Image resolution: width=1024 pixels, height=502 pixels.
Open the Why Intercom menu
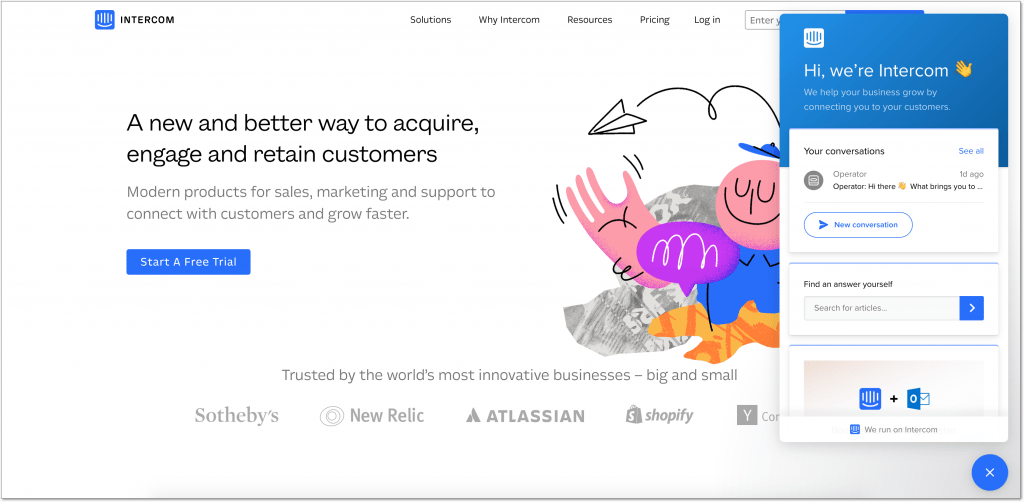[x=509, y=20]
